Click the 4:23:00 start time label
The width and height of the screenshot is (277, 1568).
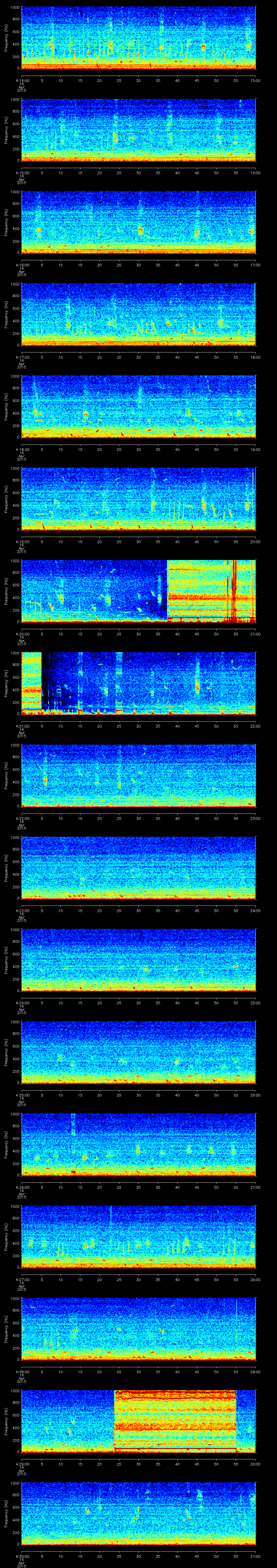point(22,910)
